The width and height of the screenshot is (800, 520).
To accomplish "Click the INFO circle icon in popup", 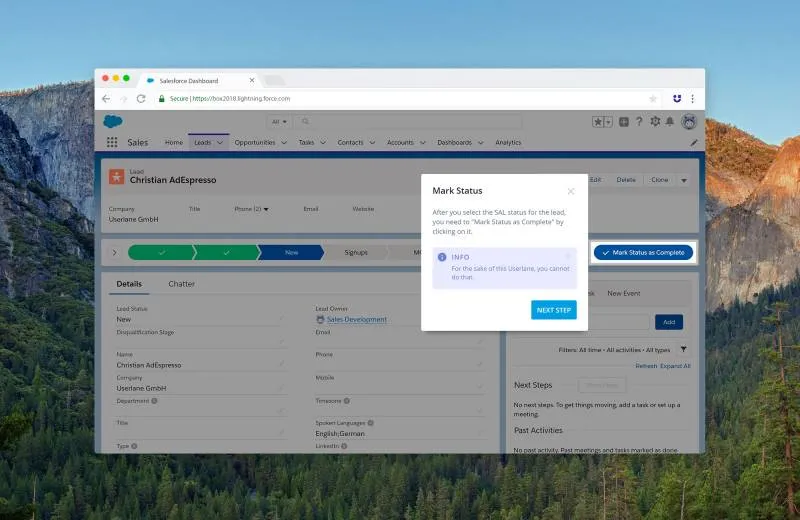I will pyautogui.click(x=442, y=257).
